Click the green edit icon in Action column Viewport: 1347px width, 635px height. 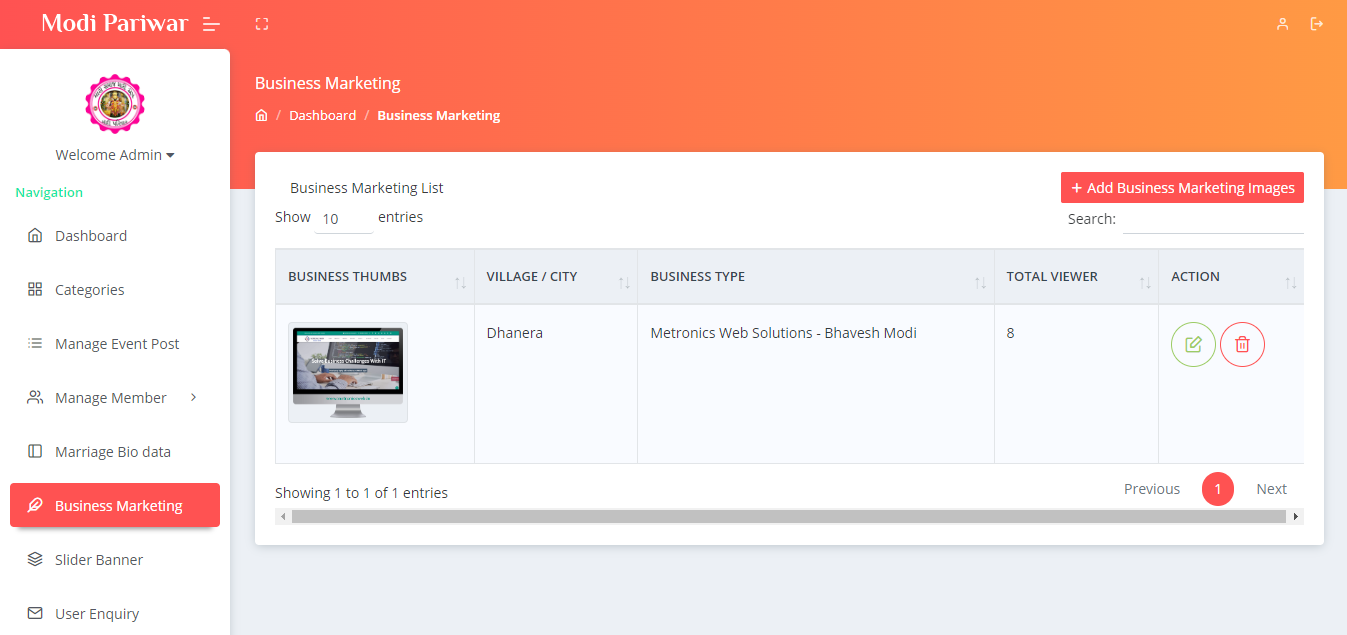pos(1193,345)
